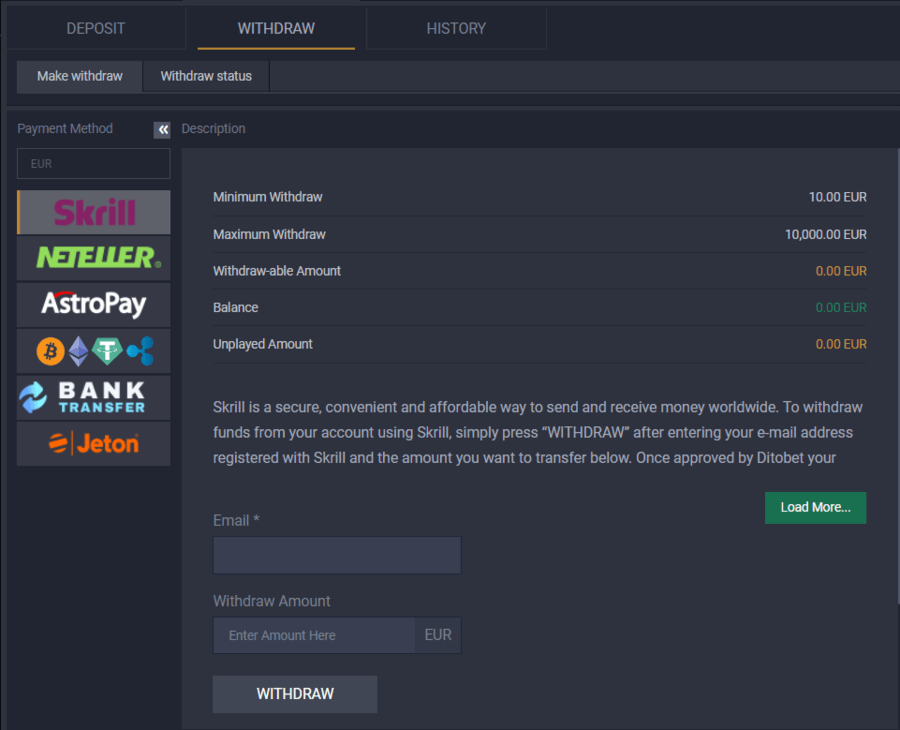Switch to the Deposit tab
This screenshot has width=900, height=730.
tap(96, 28)
